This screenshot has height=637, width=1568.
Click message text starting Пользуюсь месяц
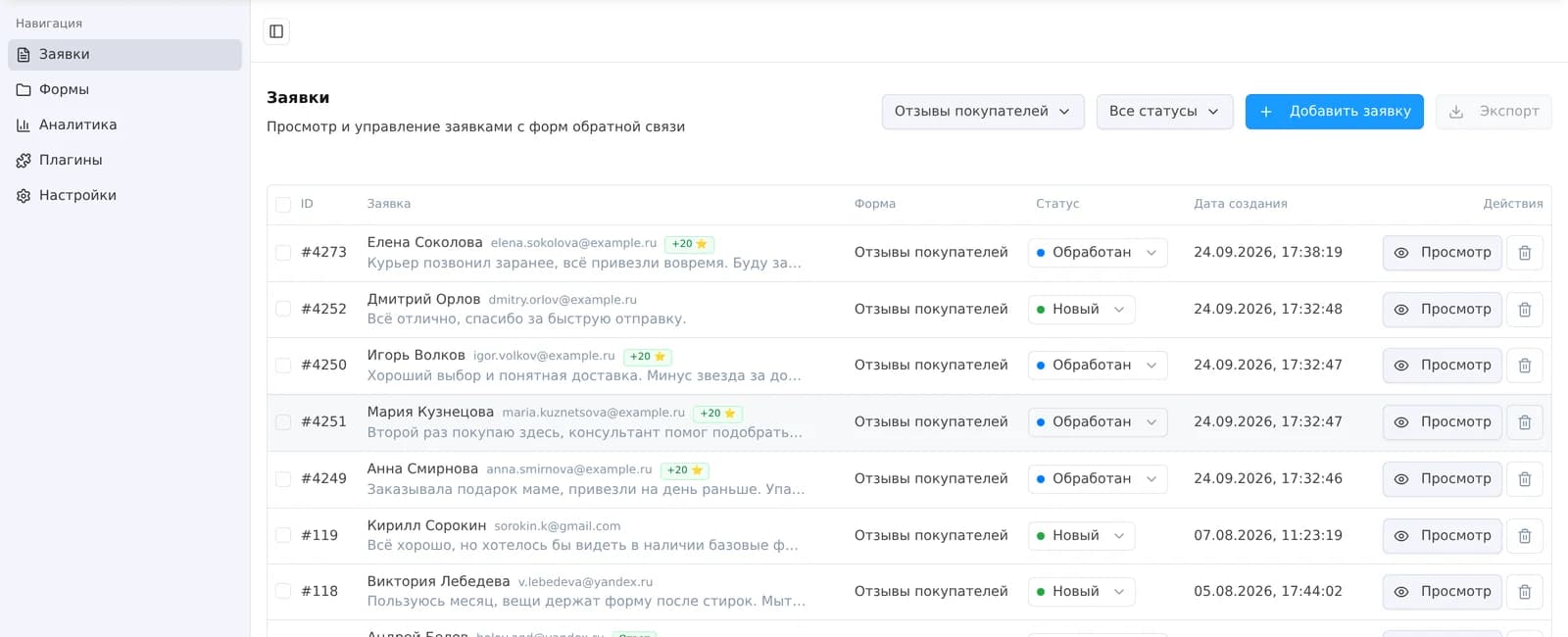coord(586,602)
